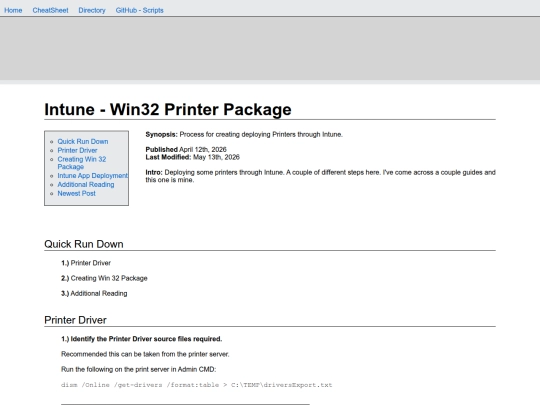Screen dimensions: 540x405
Task: Jump to Quick Run Down section link
Action: tap(83, 142)
